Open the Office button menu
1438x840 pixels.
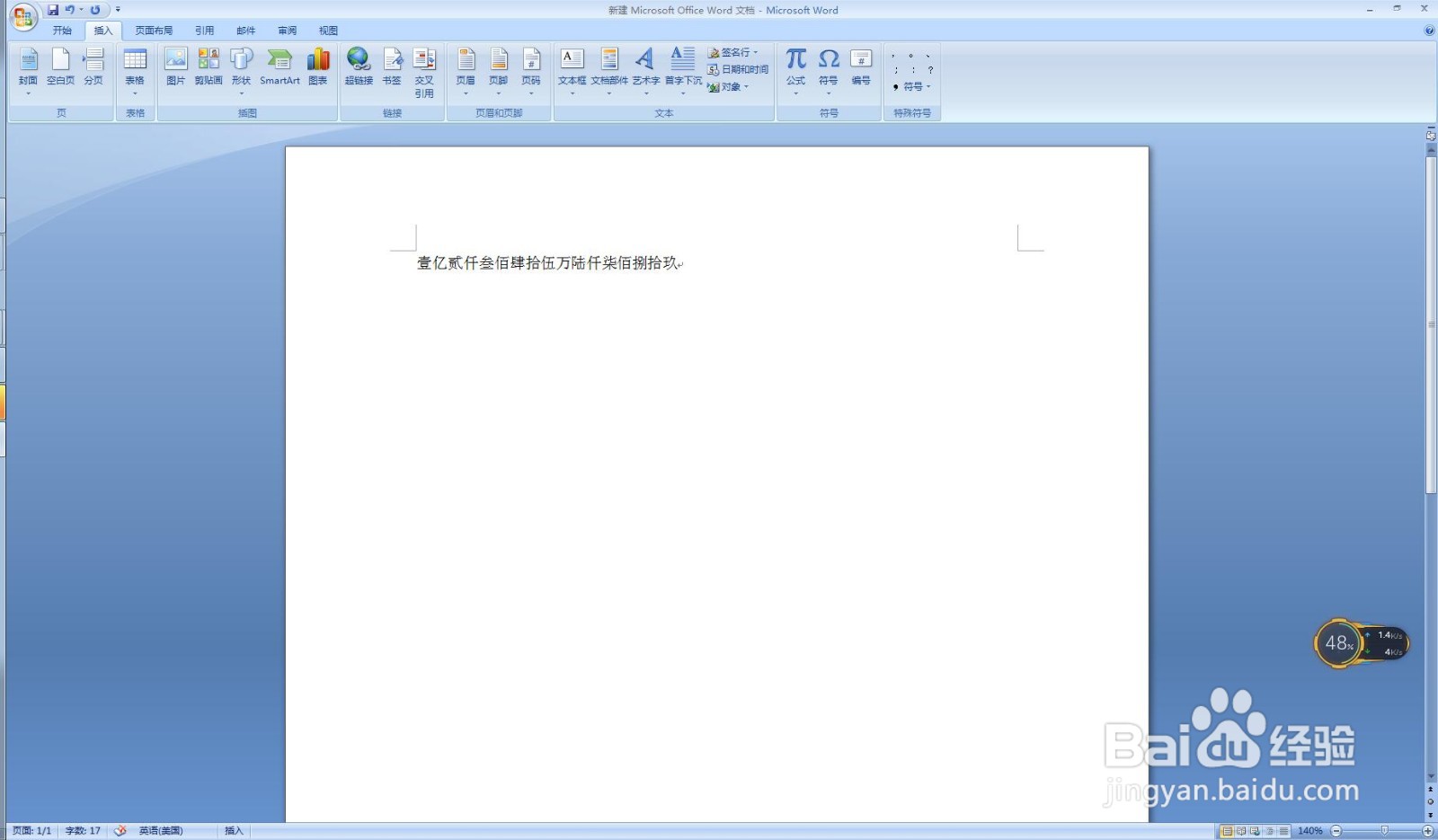tap(22, 15)
